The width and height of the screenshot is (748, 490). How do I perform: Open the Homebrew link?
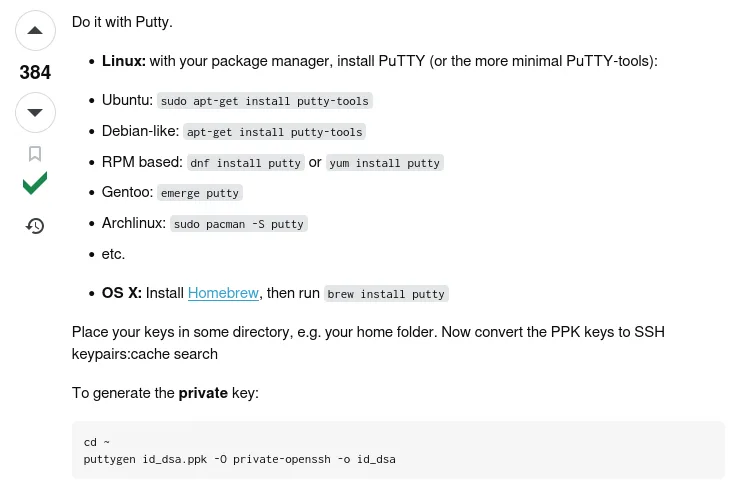coord(223,293)
